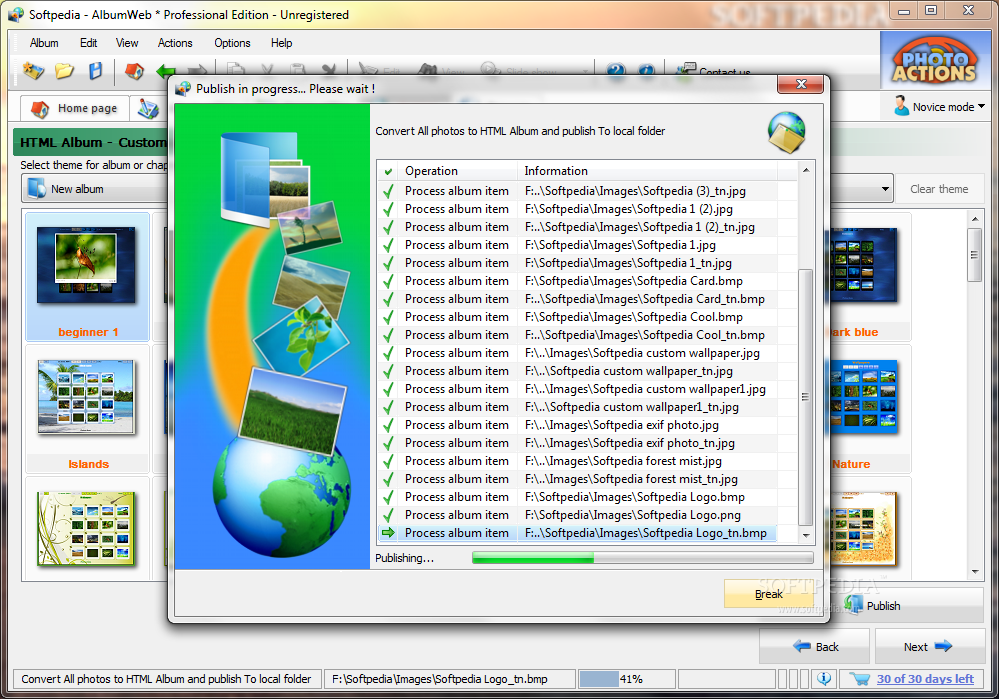The width and height of the screenshot is (999, 699).
Task: Click the Clear theme button
Action: pyautogui.click(x=939, y=189)
